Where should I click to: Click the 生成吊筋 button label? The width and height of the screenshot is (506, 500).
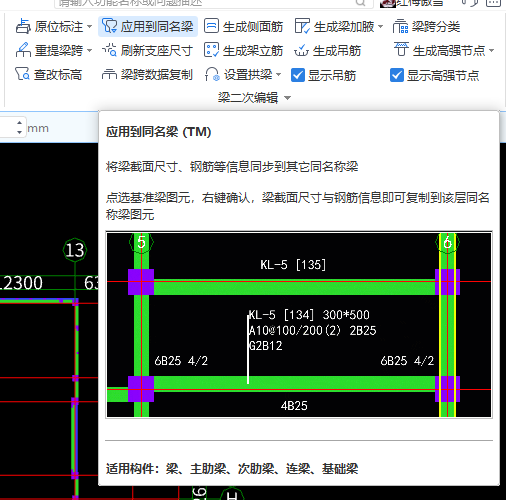point(337,51)
